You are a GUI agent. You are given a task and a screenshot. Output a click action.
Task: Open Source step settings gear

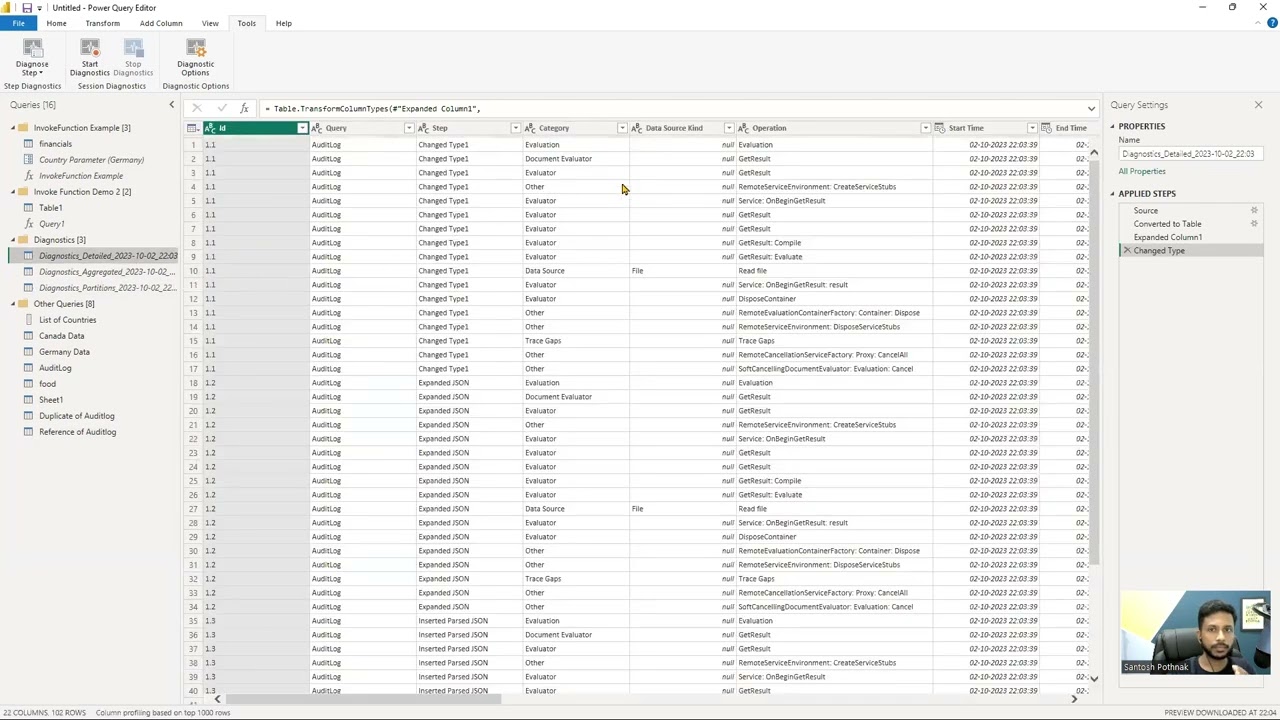tap(1254, 210)
